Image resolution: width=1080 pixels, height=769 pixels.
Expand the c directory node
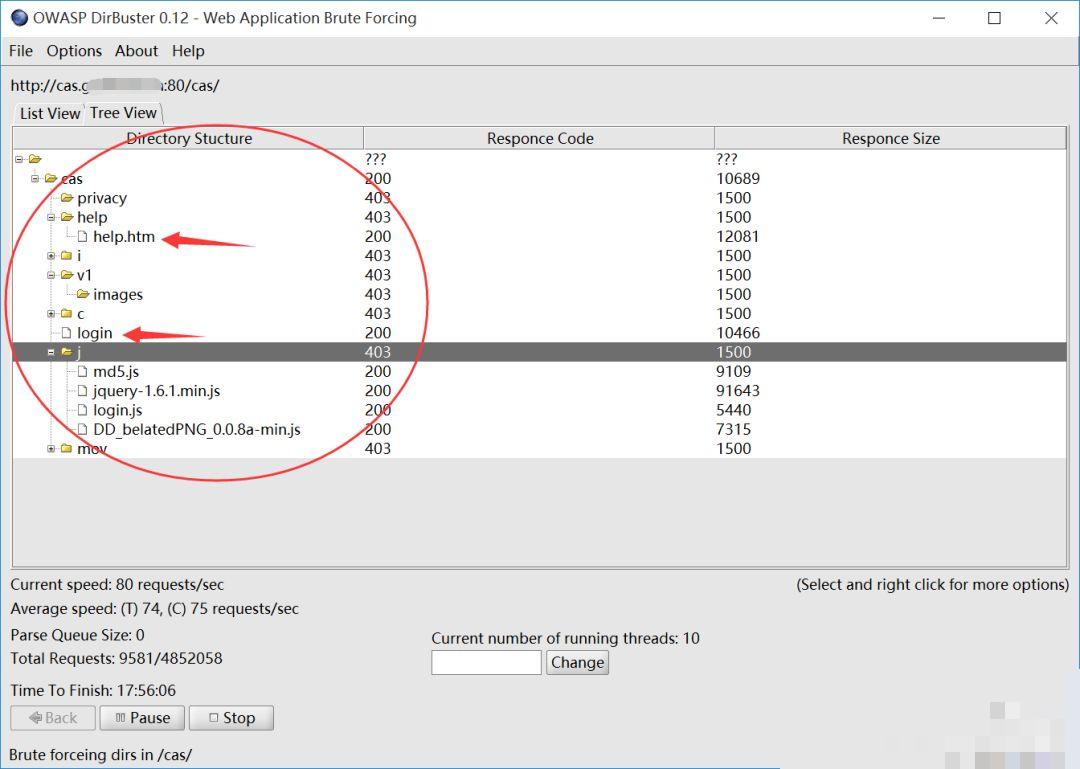[x=51, y=314]
